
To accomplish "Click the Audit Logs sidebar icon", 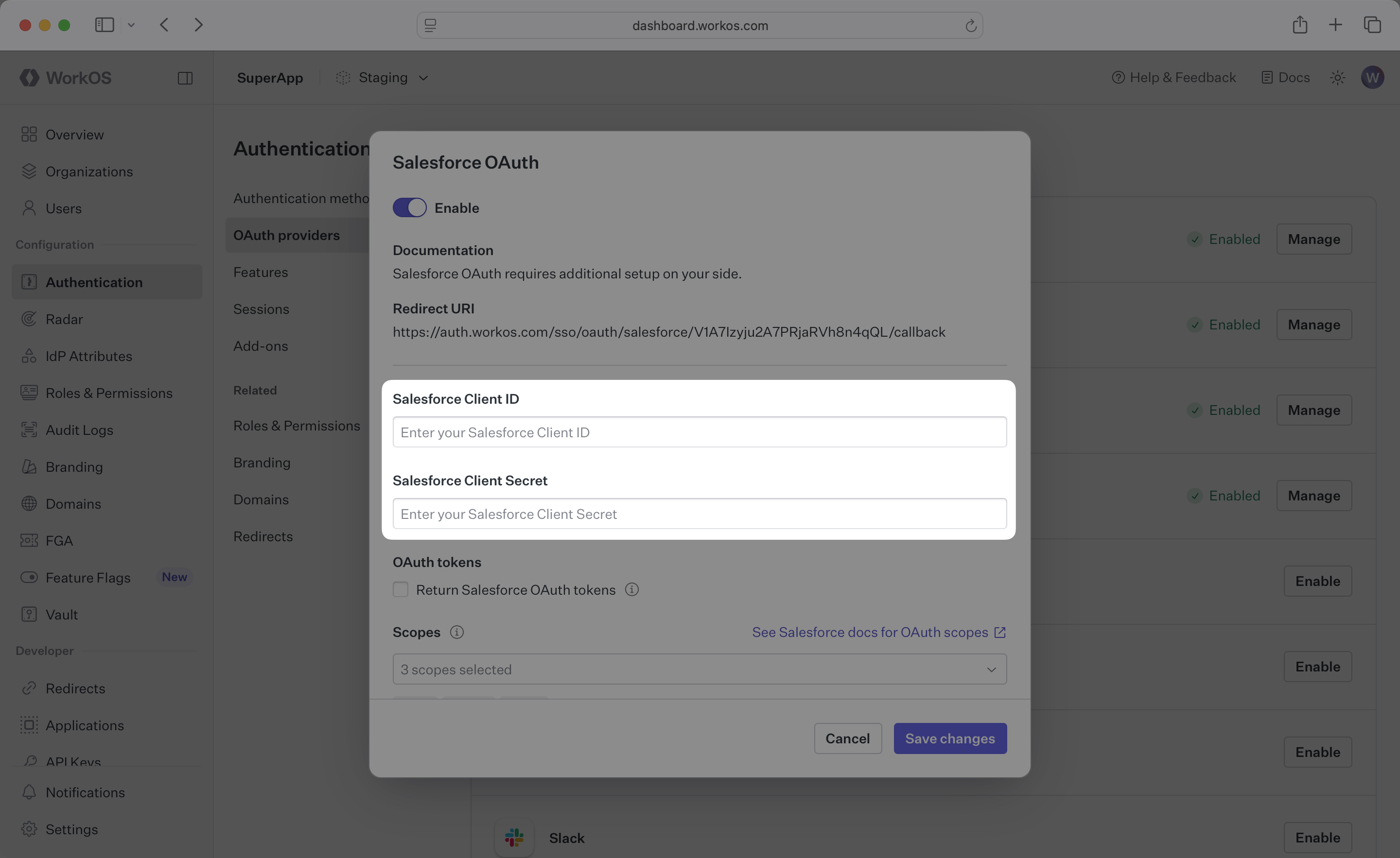I will coord(28,430).
